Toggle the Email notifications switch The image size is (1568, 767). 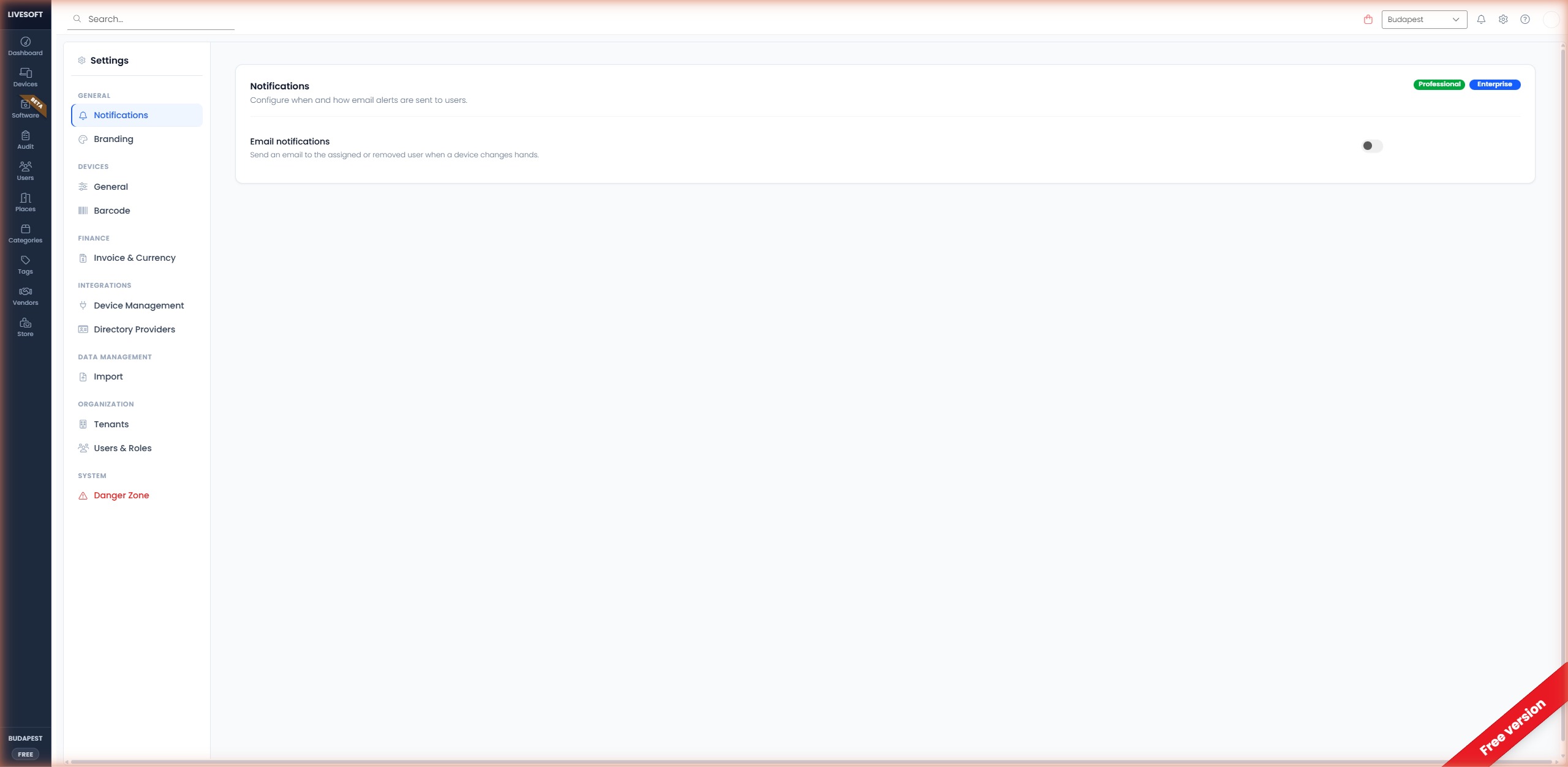click(1371, 146)
